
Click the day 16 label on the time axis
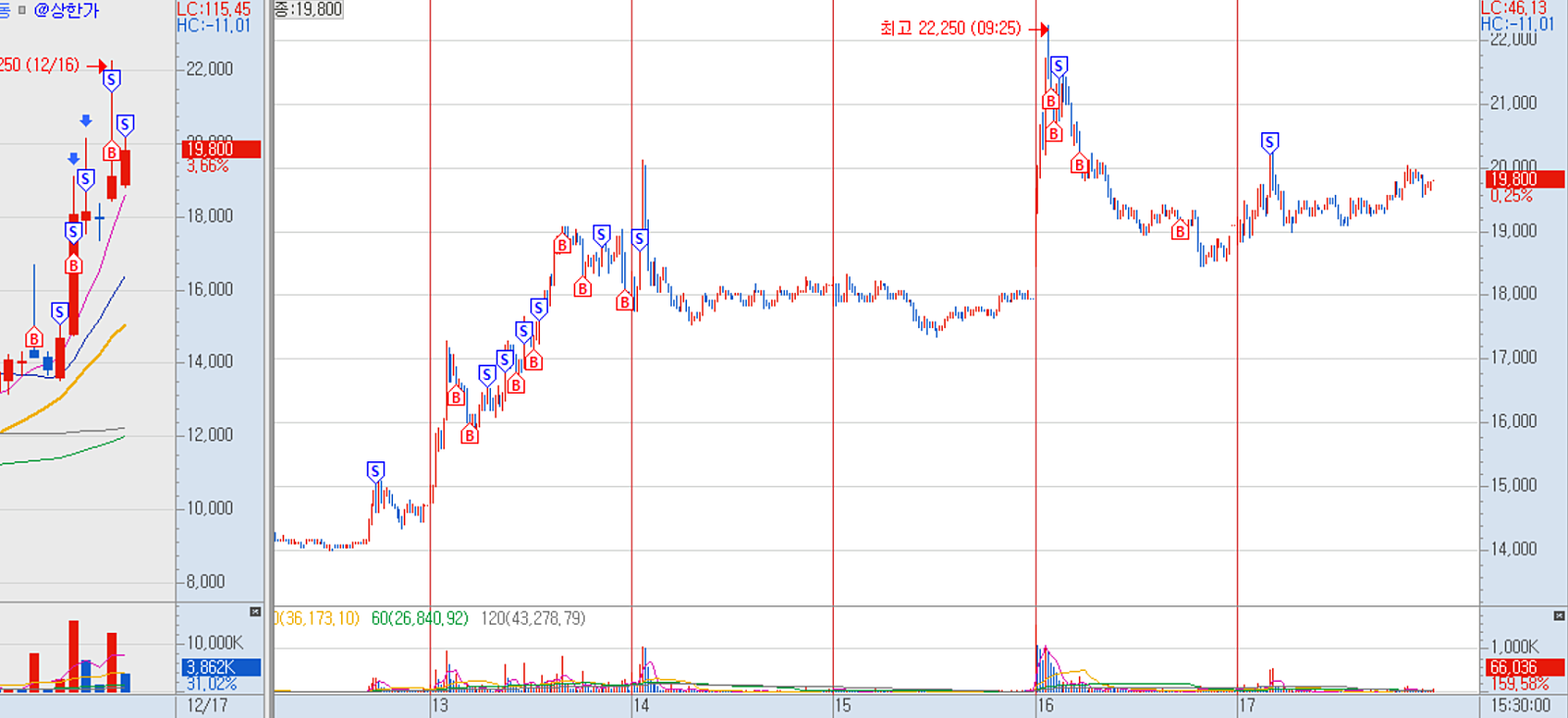(x=1046, y=705)
